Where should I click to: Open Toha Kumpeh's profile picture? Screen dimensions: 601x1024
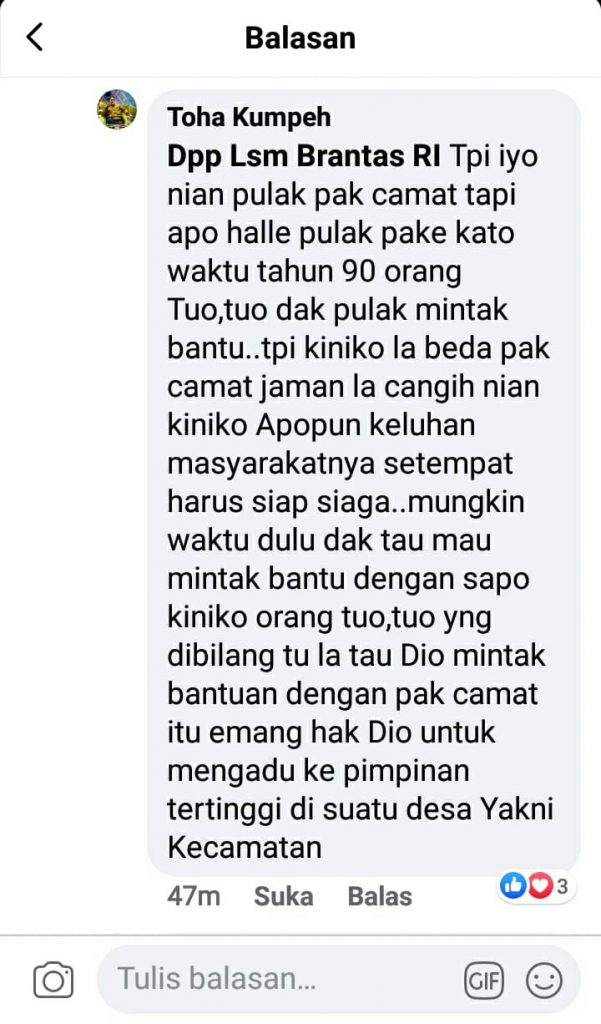coord(117,109)
